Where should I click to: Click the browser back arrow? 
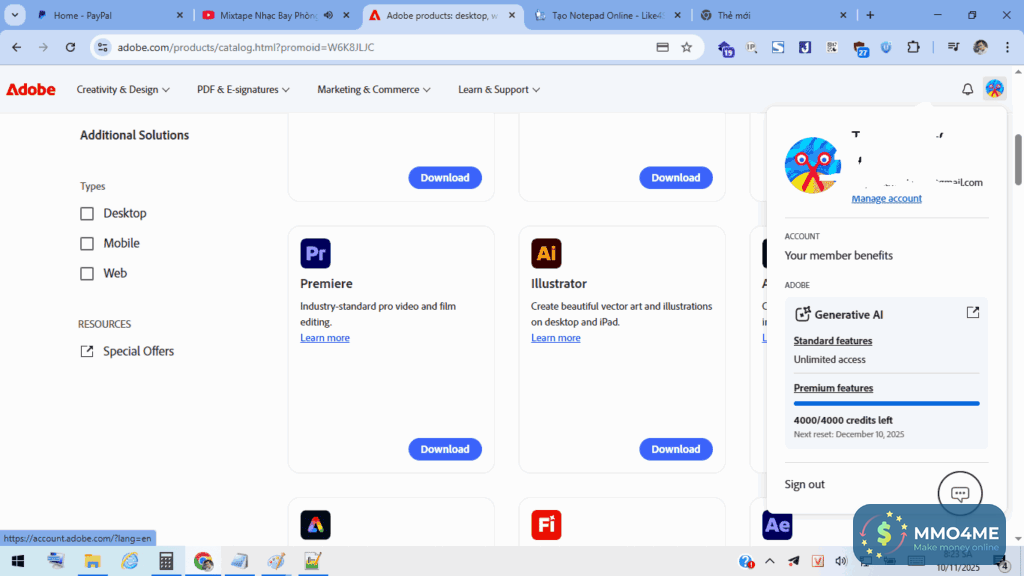tap(16, 47)
